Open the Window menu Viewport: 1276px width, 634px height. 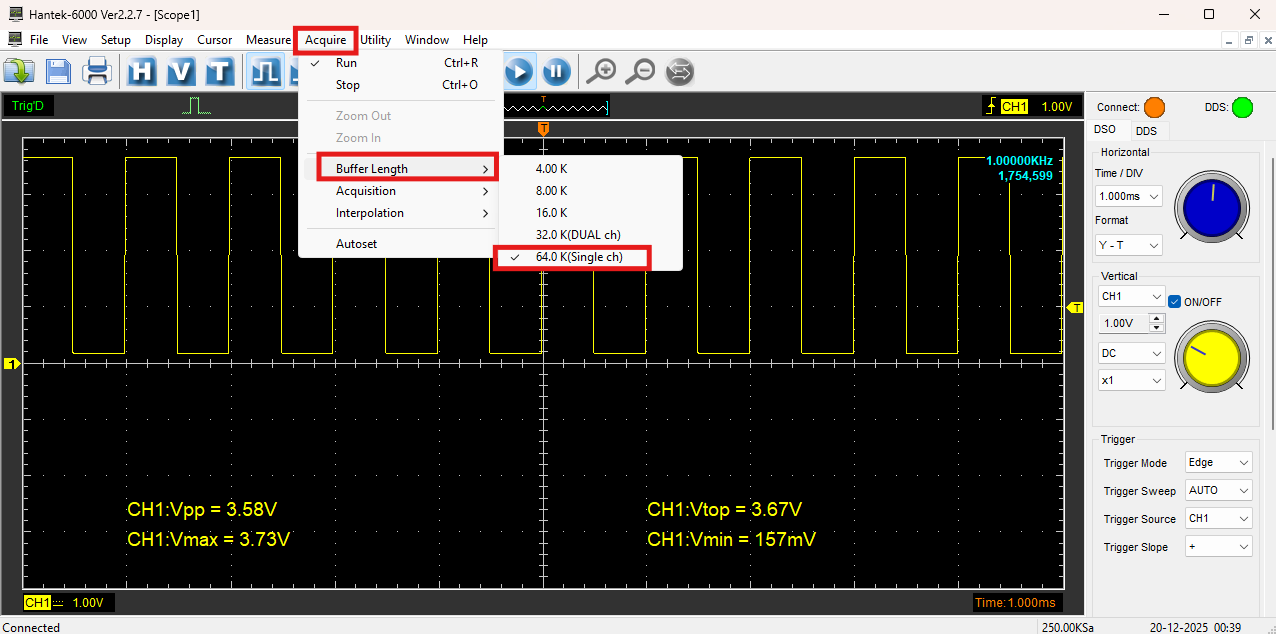coord(427,40)
